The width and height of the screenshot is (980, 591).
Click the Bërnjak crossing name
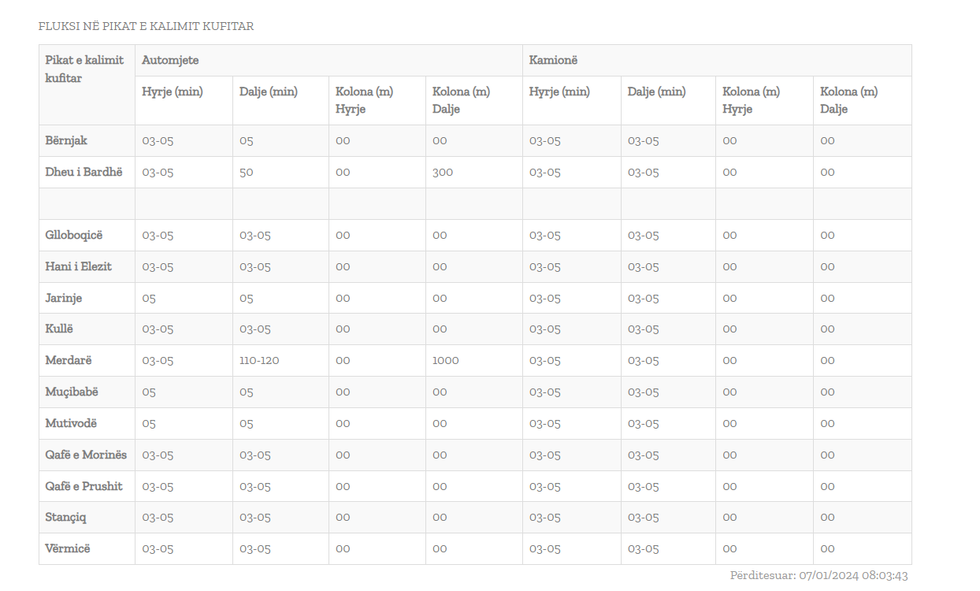[x=66, y=140]
